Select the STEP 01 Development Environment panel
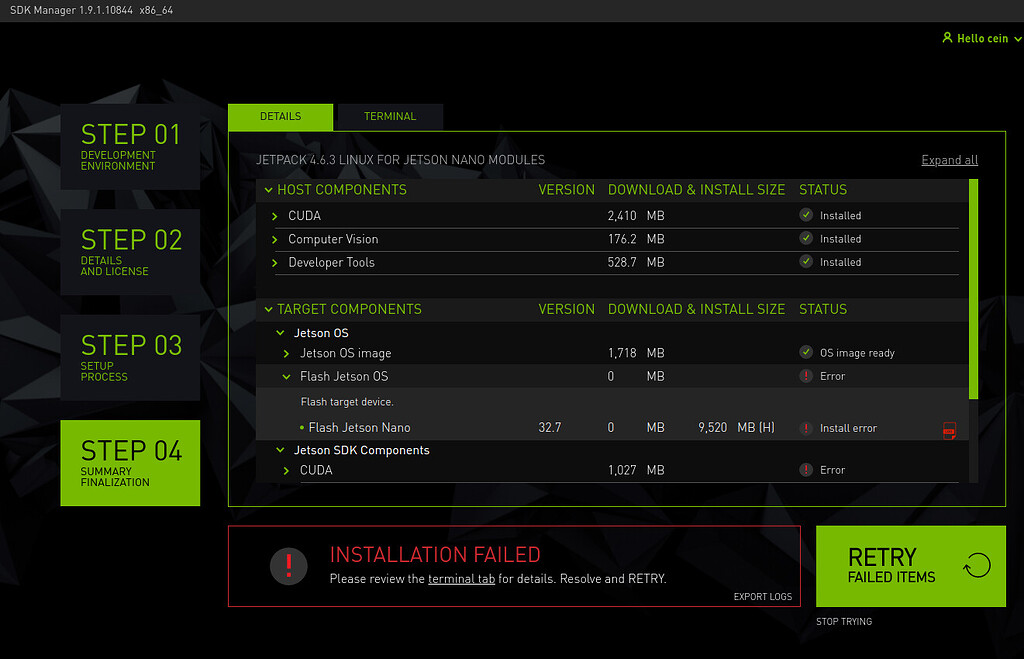This screenshot has width=1024, height=659. [130, 150]
